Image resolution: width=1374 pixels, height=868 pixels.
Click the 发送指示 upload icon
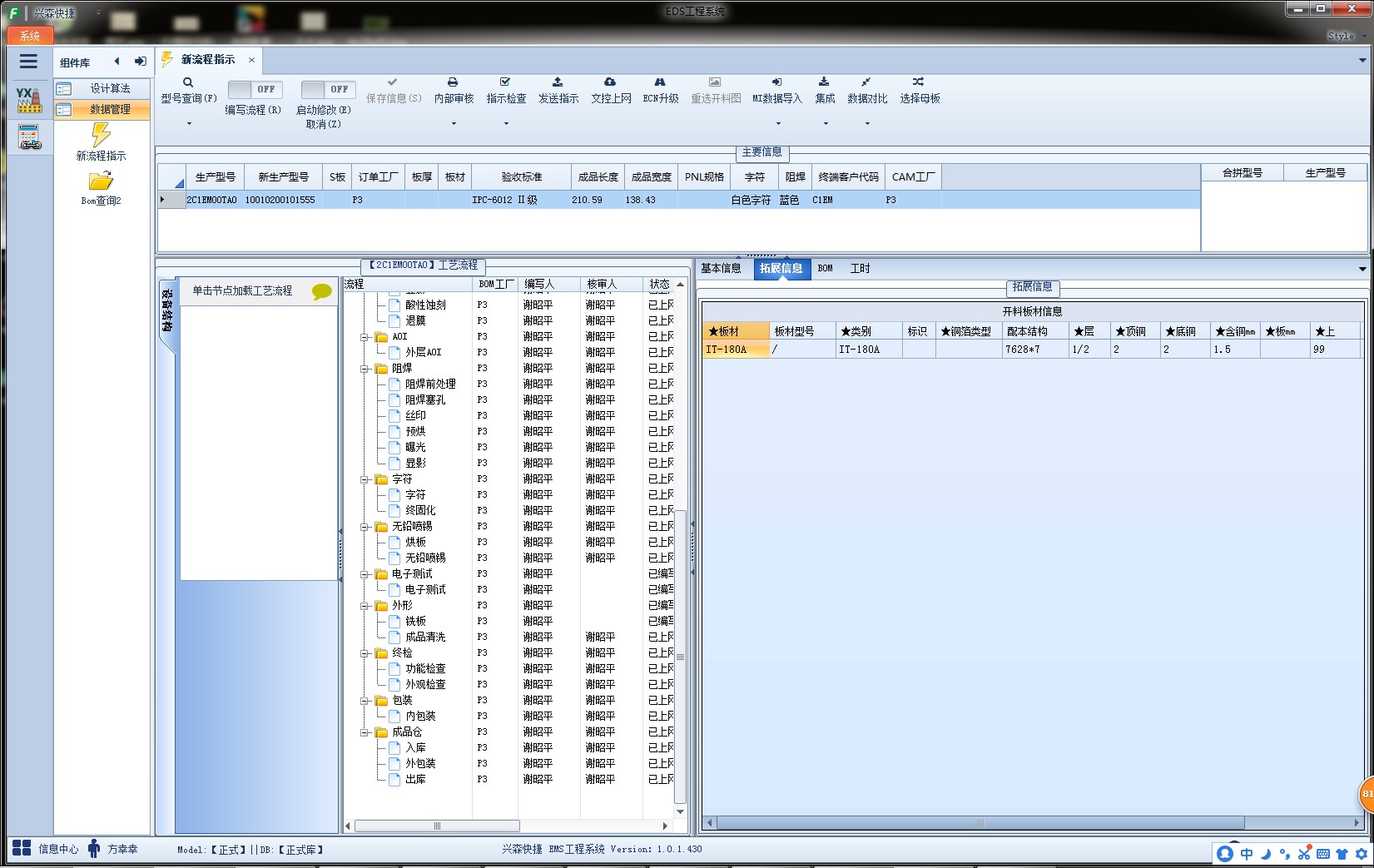click(558, 82)
